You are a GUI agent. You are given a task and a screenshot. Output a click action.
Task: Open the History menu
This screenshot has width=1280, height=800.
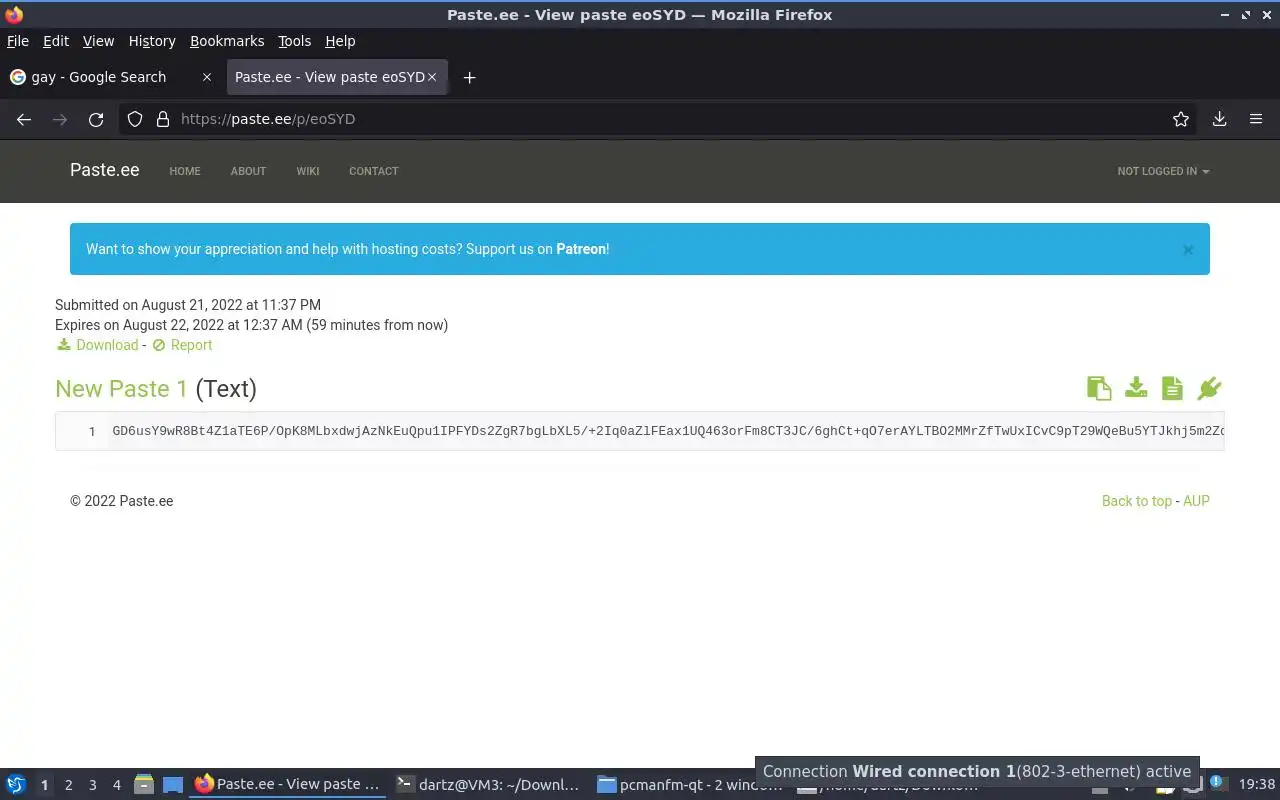pos(152,41)
